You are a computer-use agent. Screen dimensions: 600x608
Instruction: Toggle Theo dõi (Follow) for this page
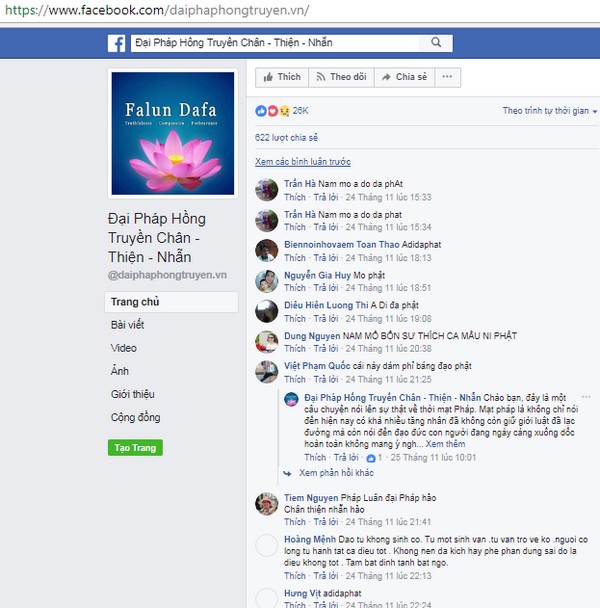[341, 77]
